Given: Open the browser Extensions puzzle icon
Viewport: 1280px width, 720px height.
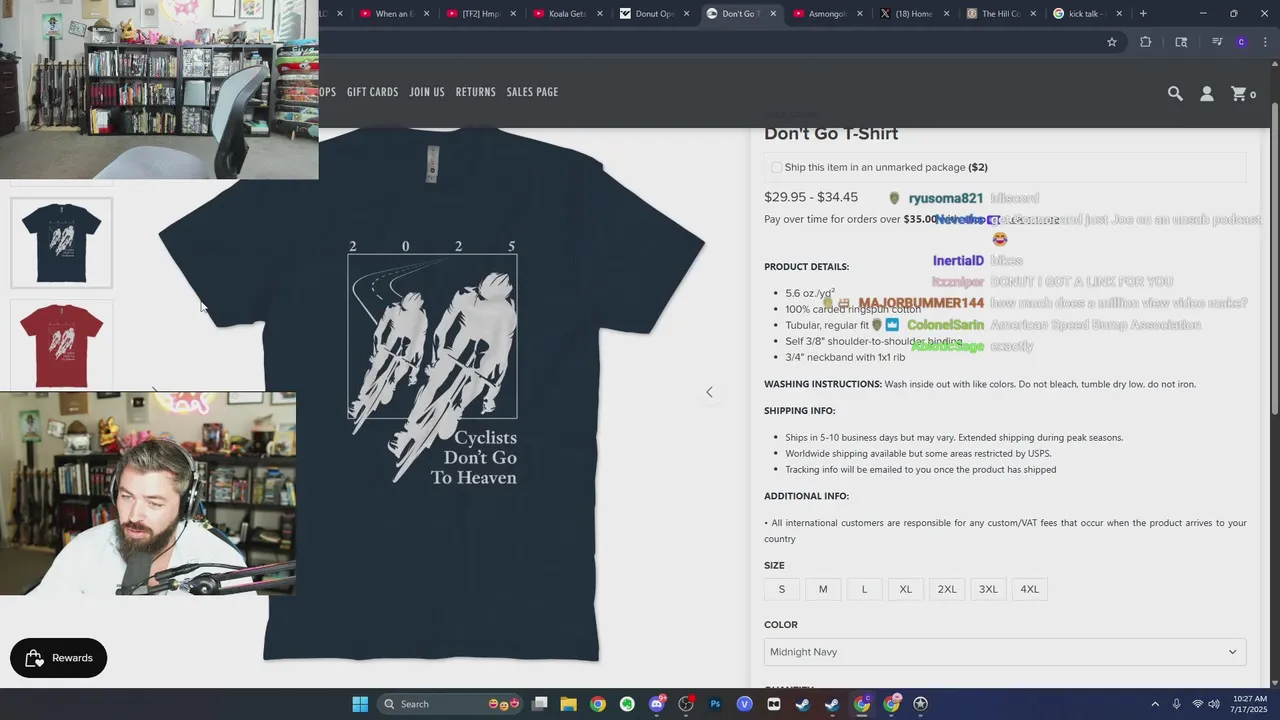Looking at the screenshot, I should pyautogui.click(x=1146, y=42).
